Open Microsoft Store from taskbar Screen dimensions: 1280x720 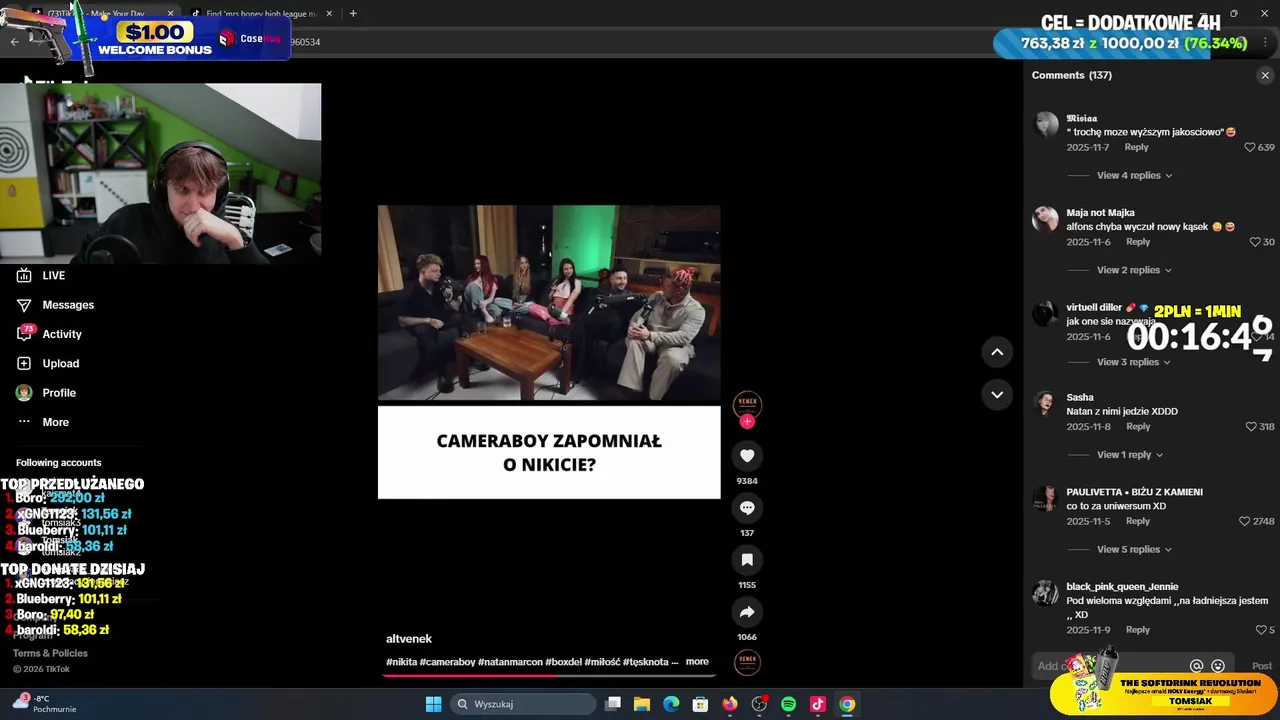(701, 704)
